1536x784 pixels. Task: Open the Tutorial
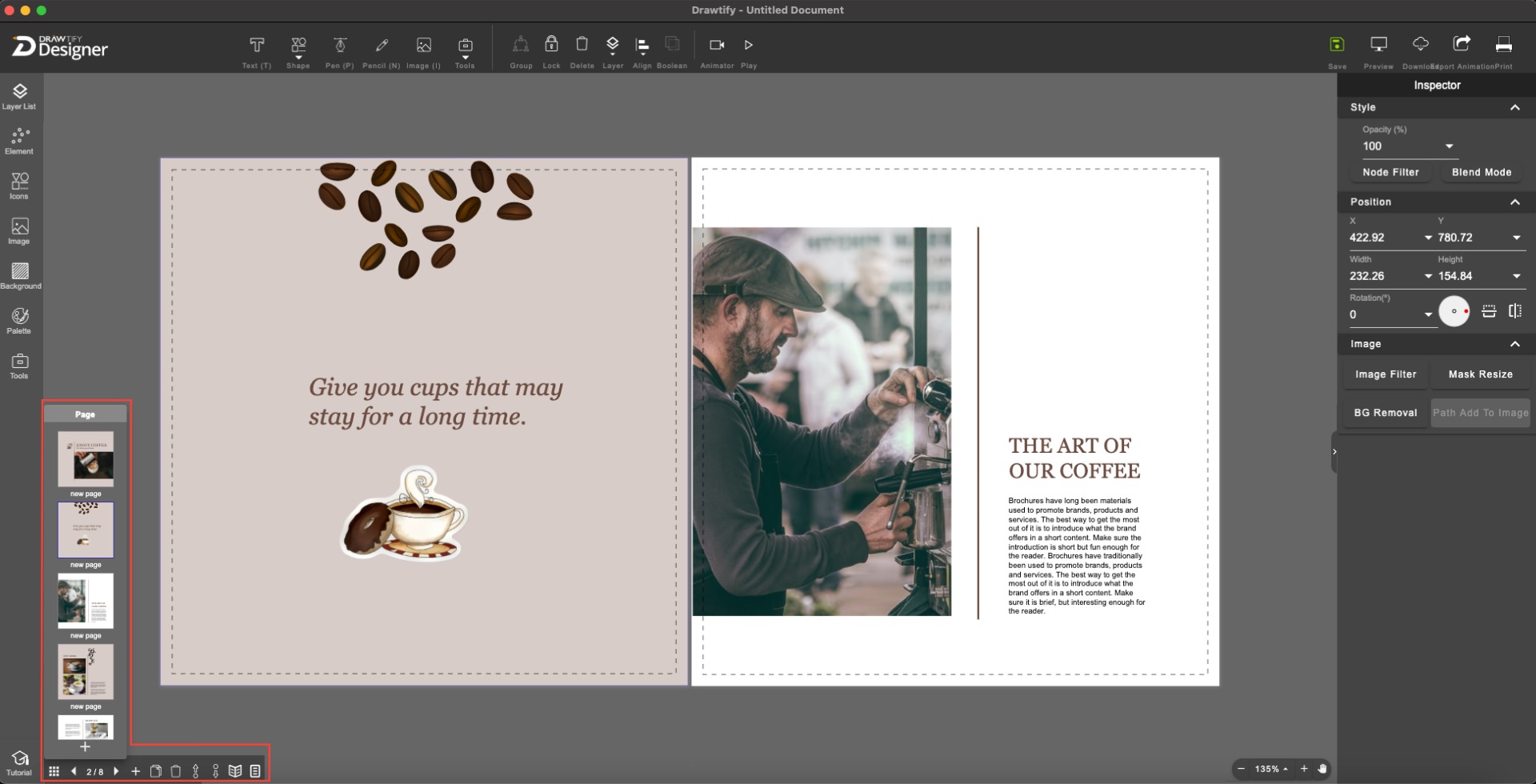(19, 763)
